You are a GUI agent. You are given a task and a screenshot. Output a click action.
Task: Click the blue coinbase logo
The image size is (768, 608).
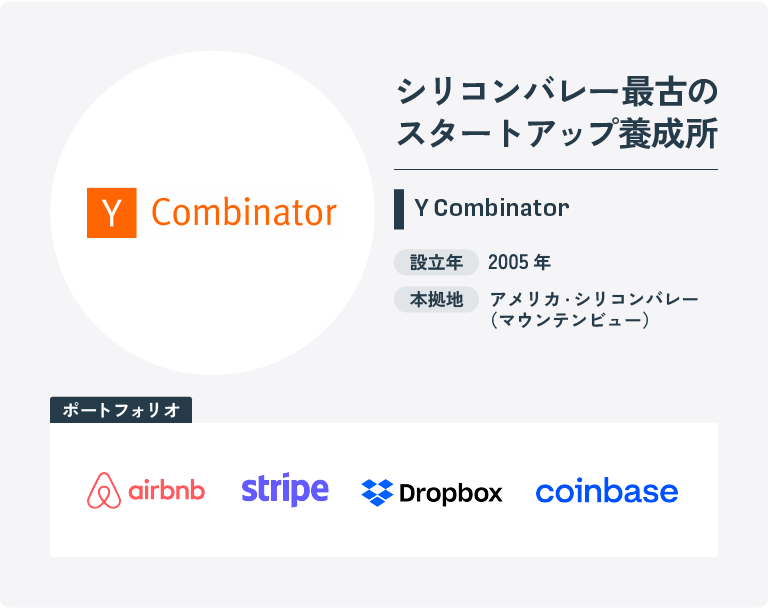607,490
